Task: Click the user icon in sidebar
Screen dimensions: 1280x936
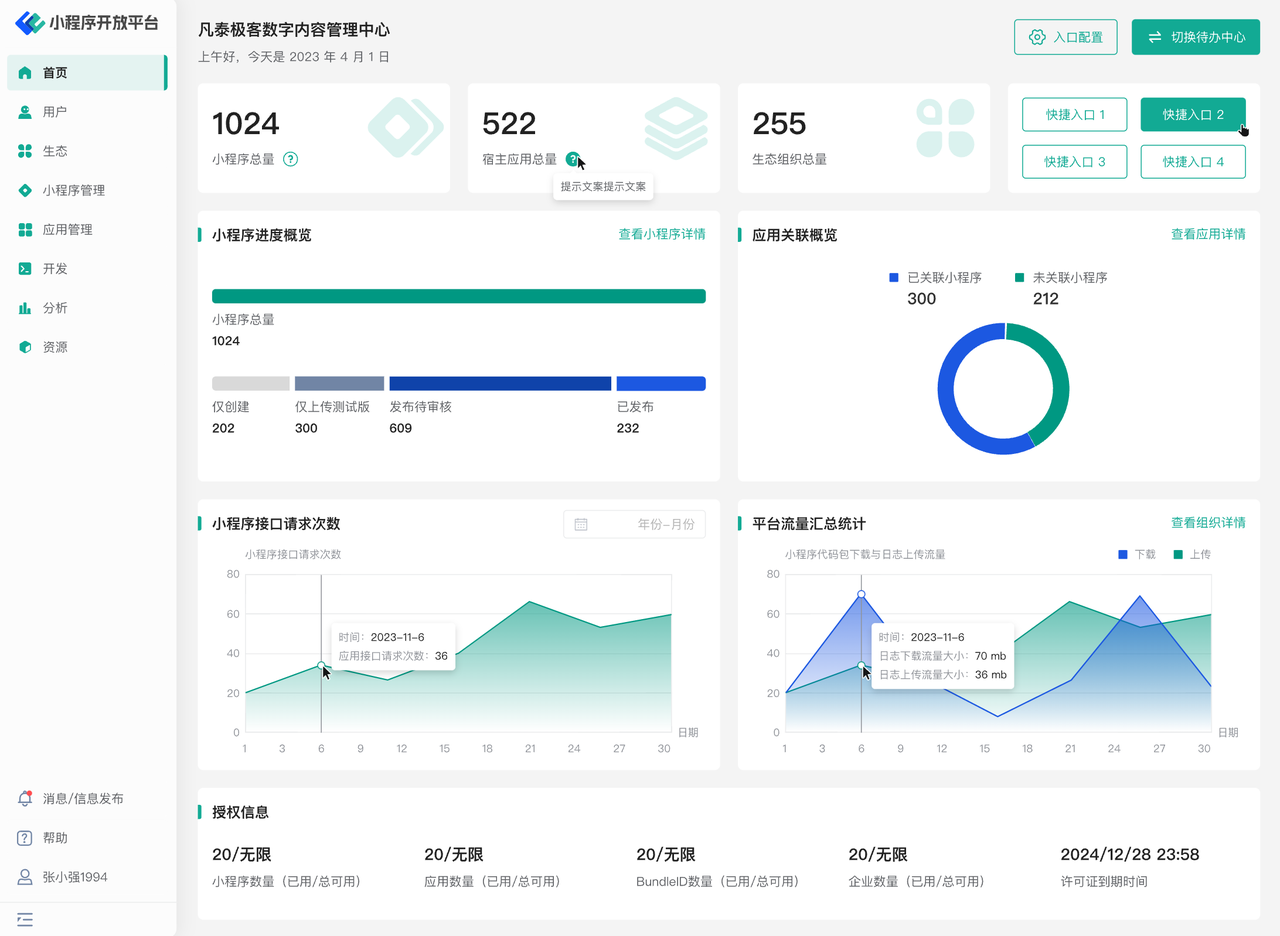Action: coord(25,112)
